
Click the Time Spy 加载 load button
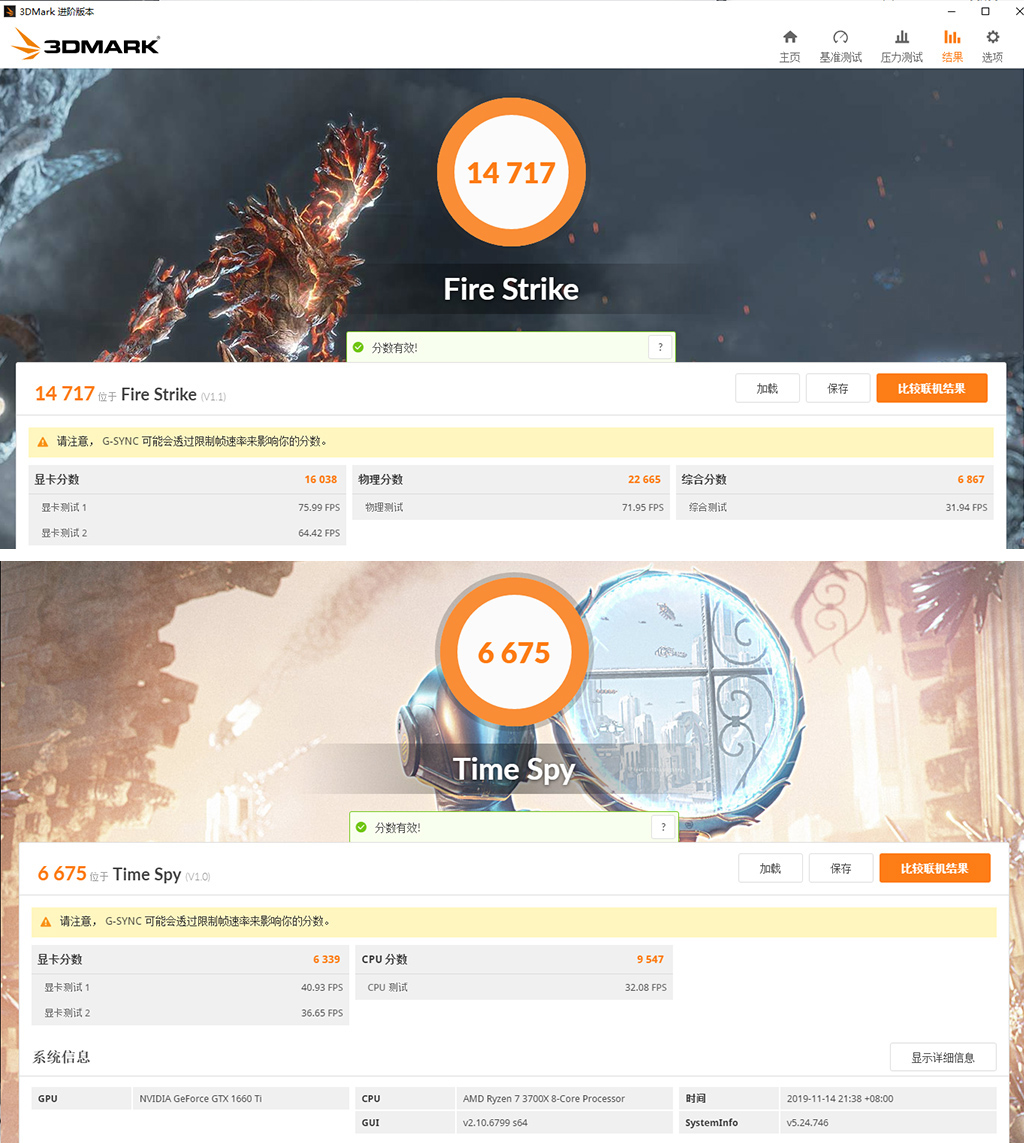[770, 868]
